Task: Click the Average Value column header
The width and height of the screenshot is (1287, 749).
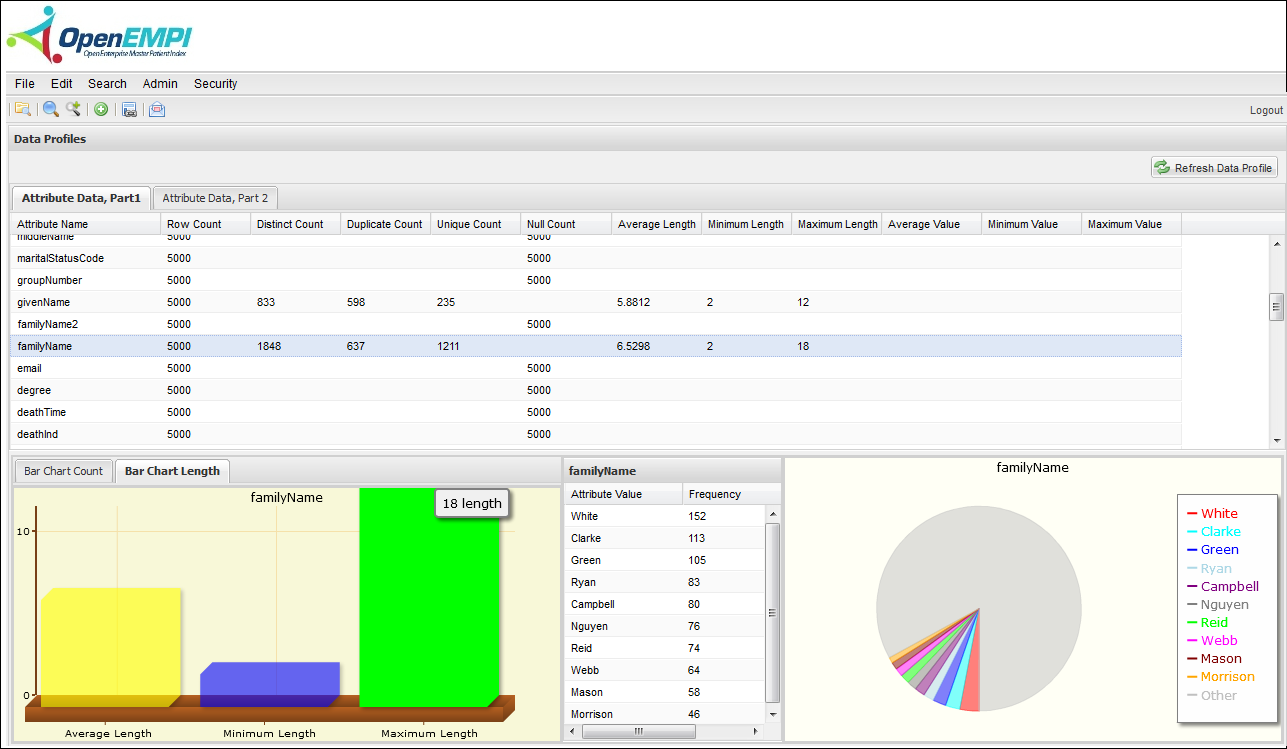Action: [x=932, y=224]
